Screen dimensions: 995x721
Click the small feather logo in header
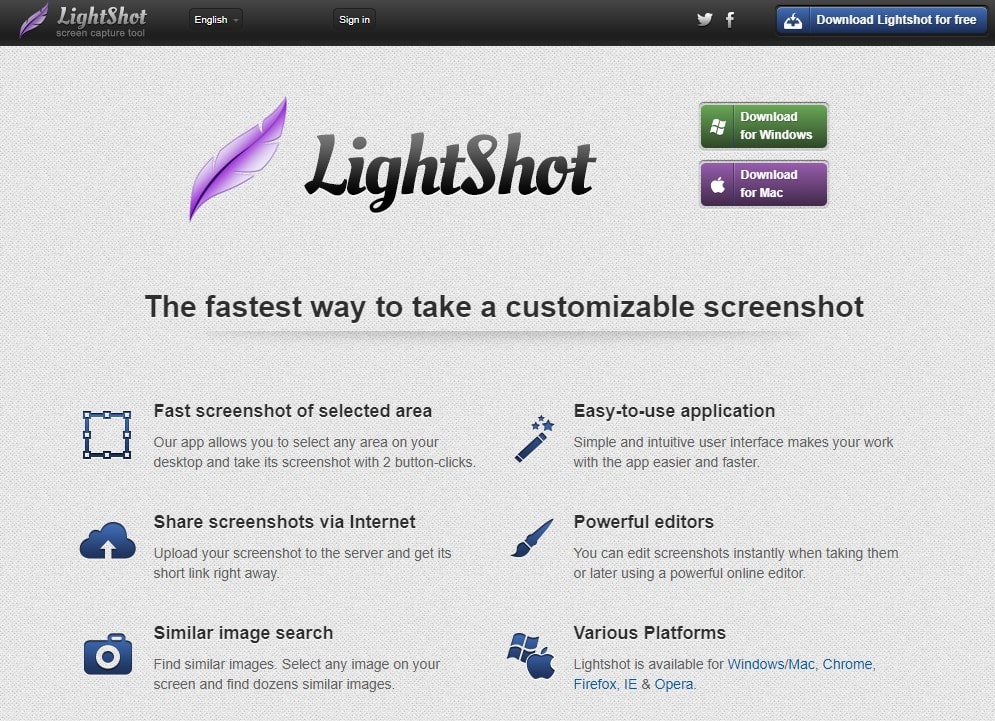coord(34,20)
